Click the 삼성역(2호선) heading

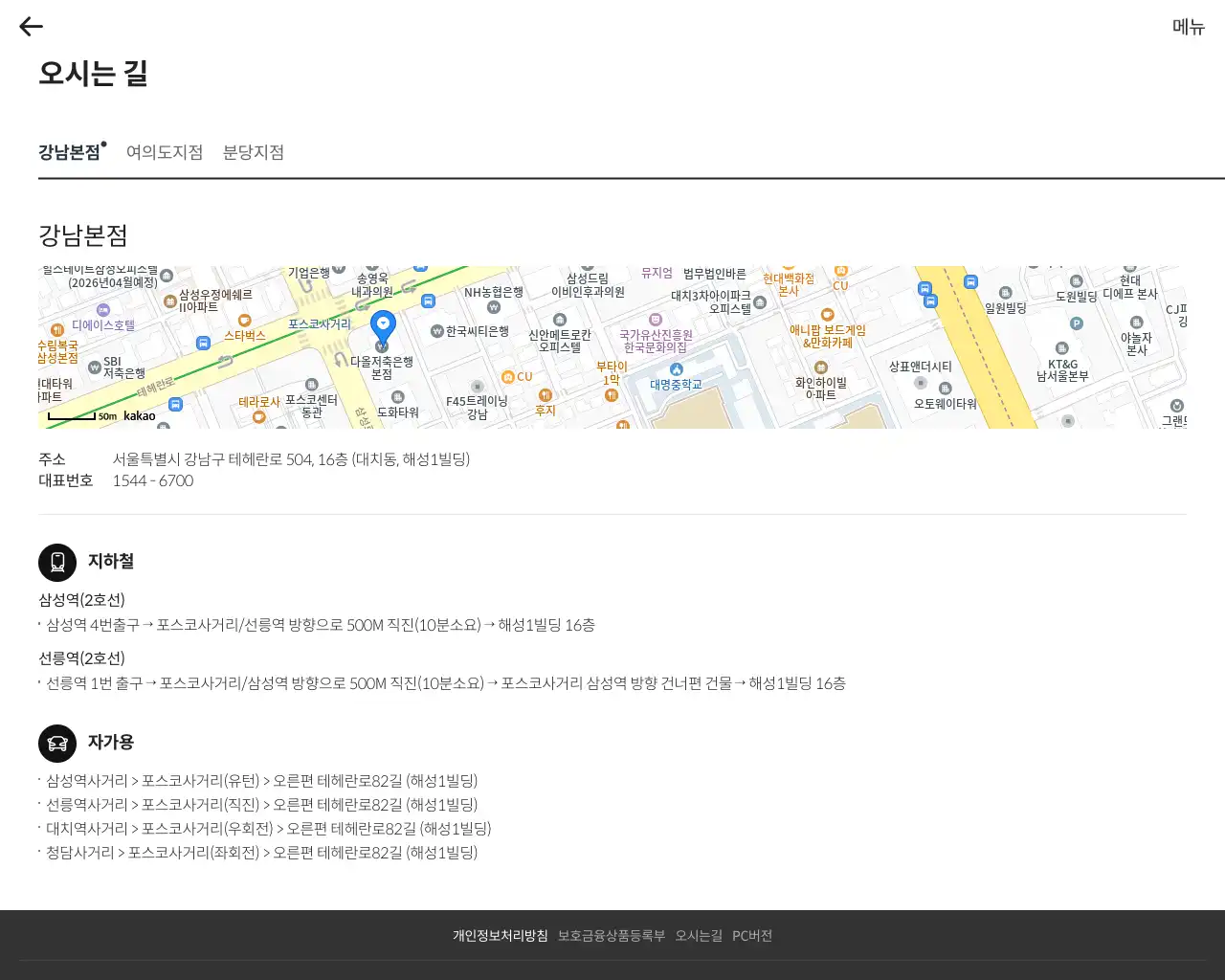(x=81, y=600)
